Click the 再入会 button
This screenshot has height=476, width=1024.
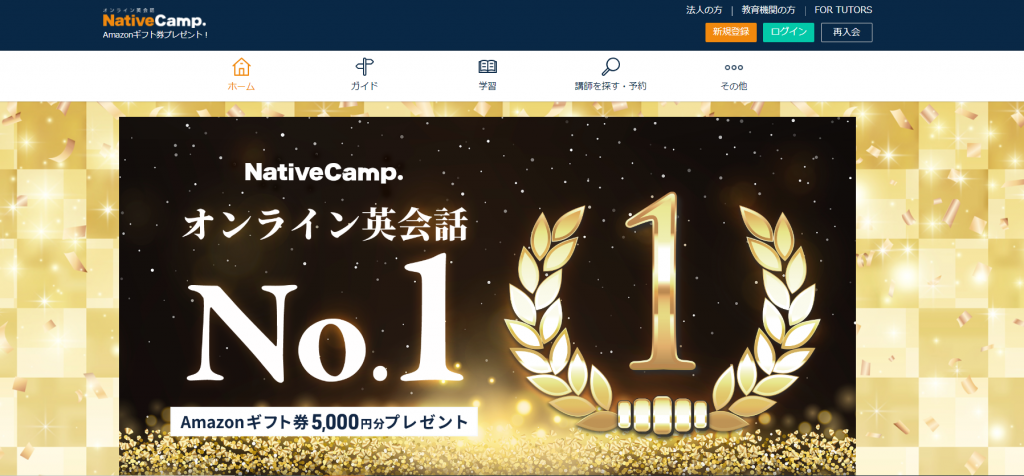click(x=846, y=32)
